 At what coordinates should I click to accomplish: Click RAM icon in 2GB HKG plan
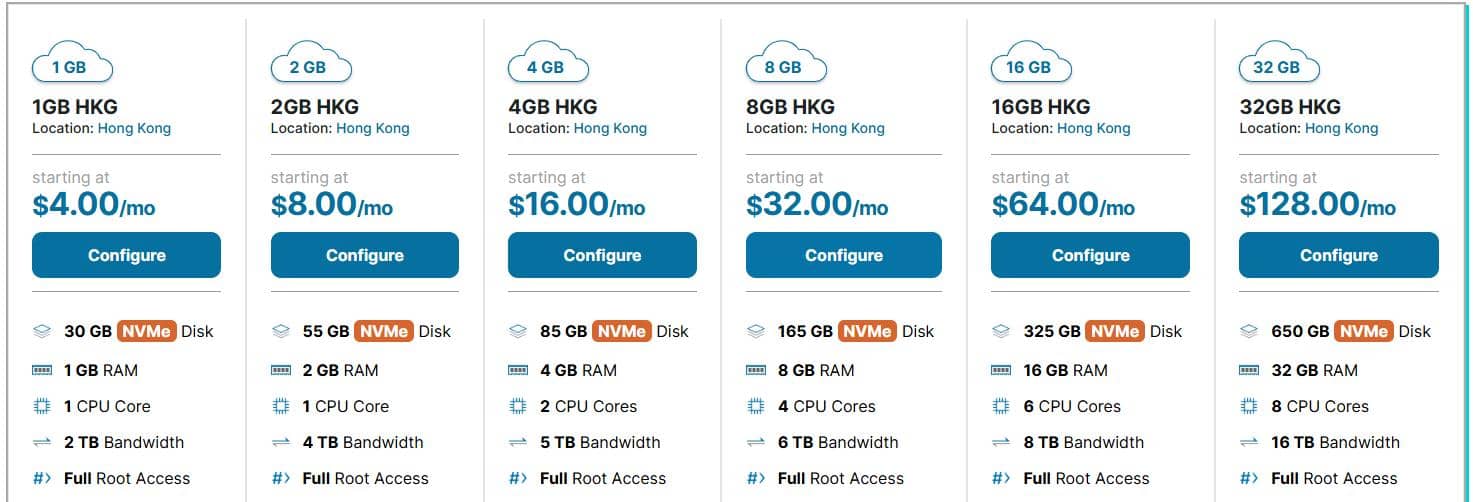[x=281, y=370]
